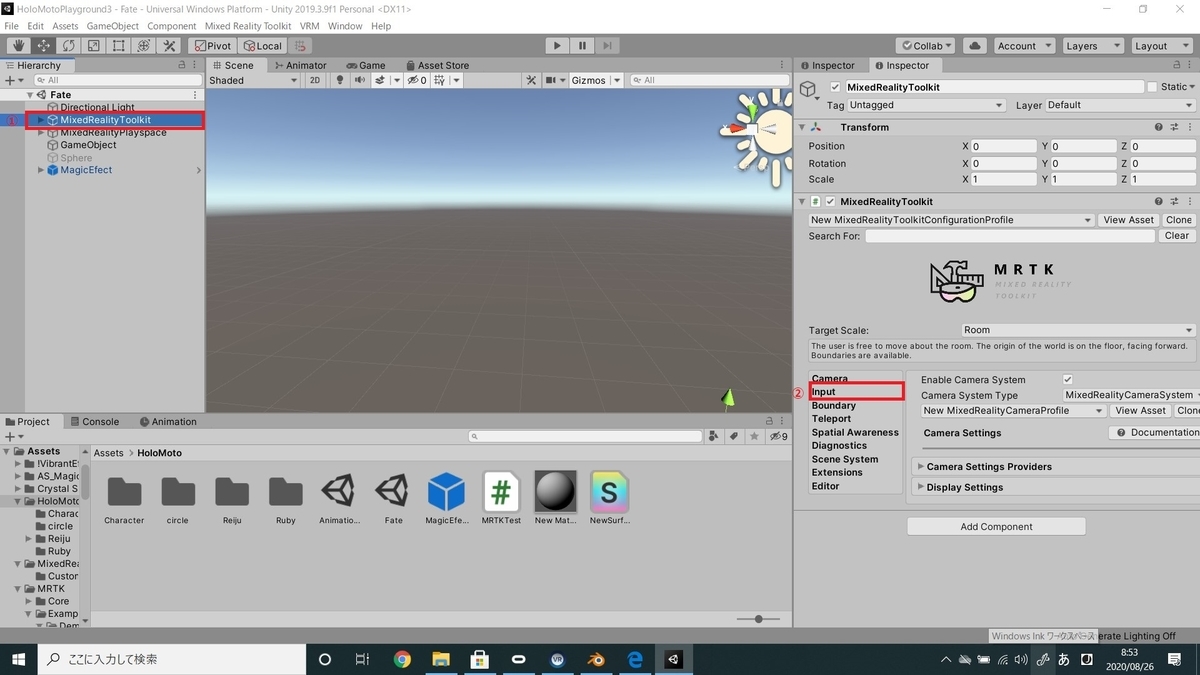
Task: Toggle MixedRealityToolkit component enabled checkbox
Action: pyautogui.click(x=830, y=201)
